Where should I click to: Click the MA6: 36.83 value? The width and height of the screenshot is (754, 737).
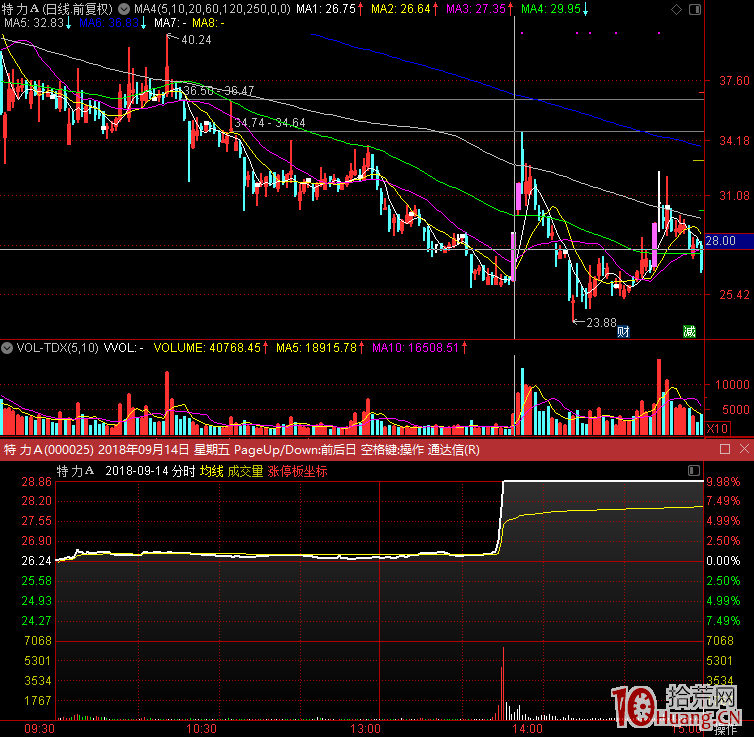click(x=109, y=23)
